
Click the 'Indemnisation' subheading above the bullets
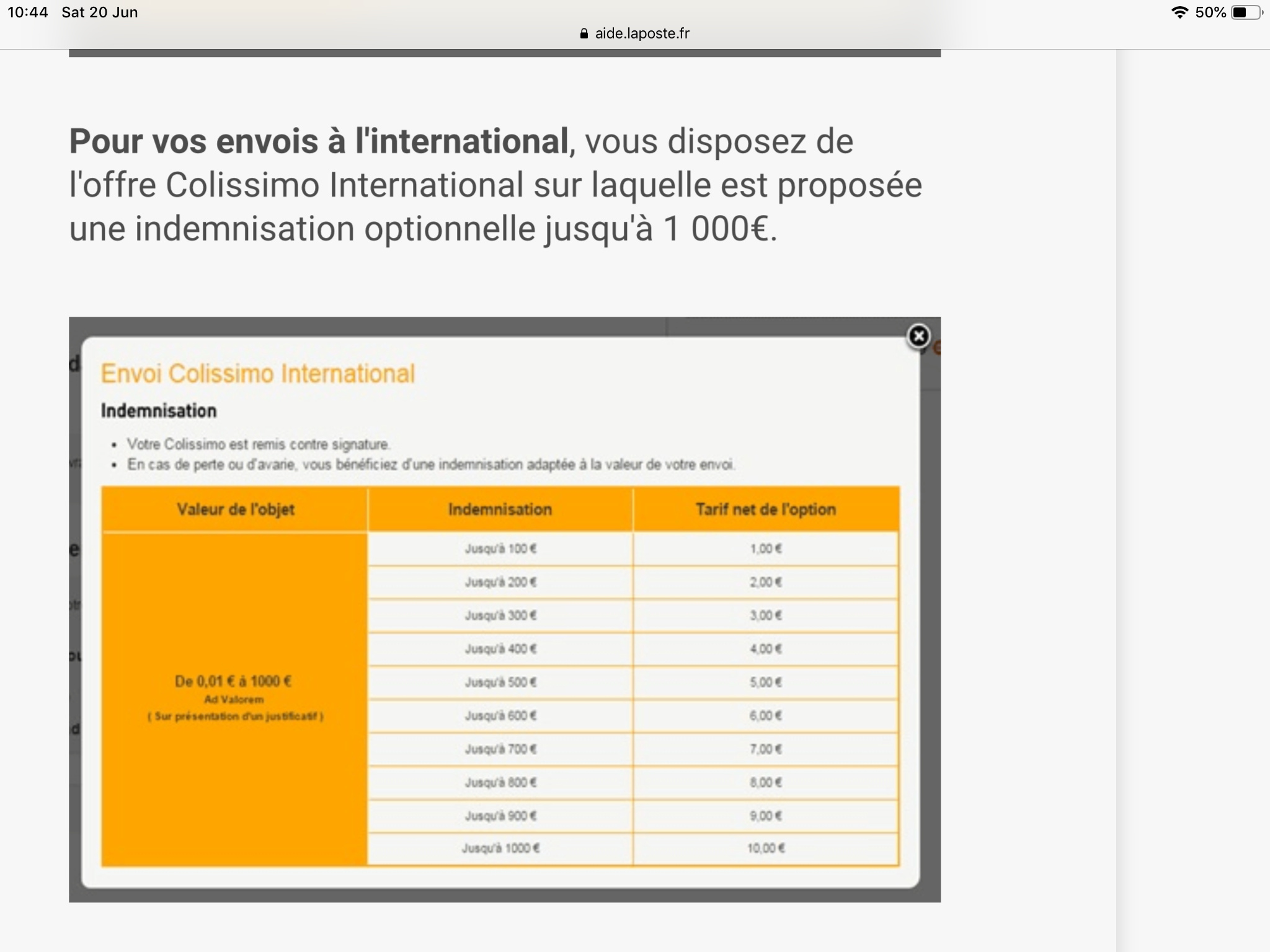coord(159,410)
